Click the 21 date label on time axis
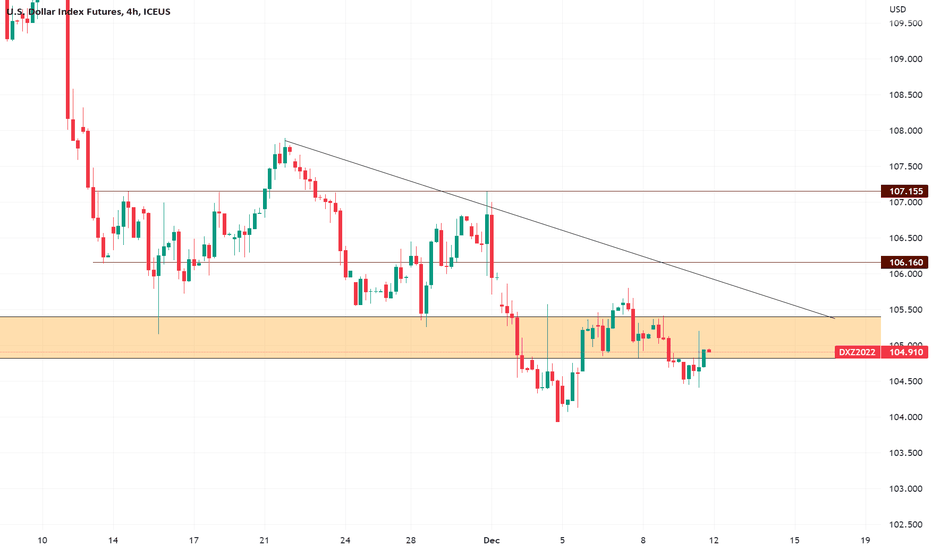Image resolution: width=932 pixels, height=550 pixels. tap(265, 540)
